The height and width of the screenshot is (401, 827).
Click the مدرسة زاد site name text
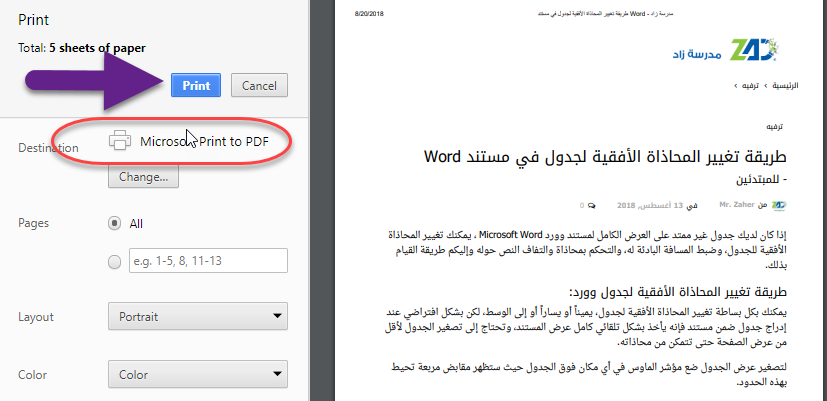[x=696, y=54]
